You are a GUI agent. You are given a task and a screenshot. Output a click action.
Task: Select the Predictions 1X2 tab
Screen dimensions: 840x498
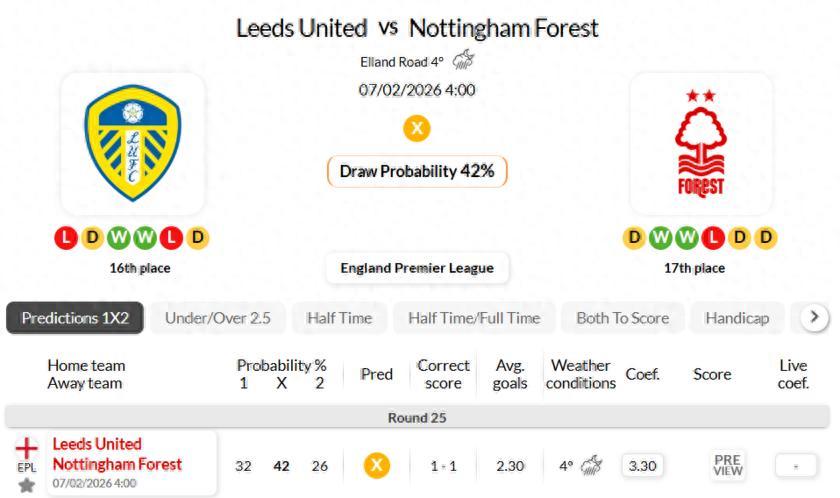76,318
